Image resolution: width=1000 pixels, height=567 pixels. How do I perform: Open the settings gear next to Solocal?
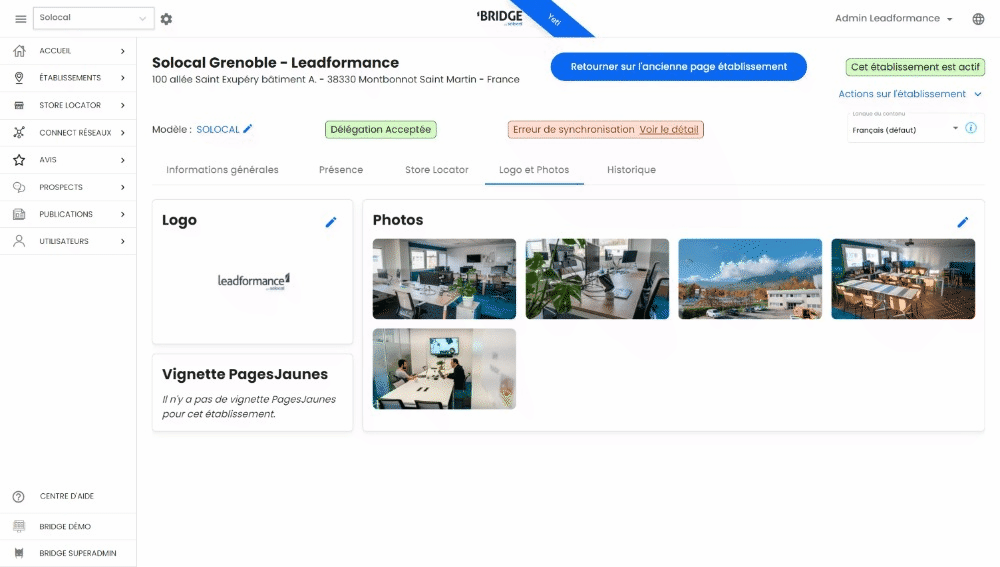[166, 19]
